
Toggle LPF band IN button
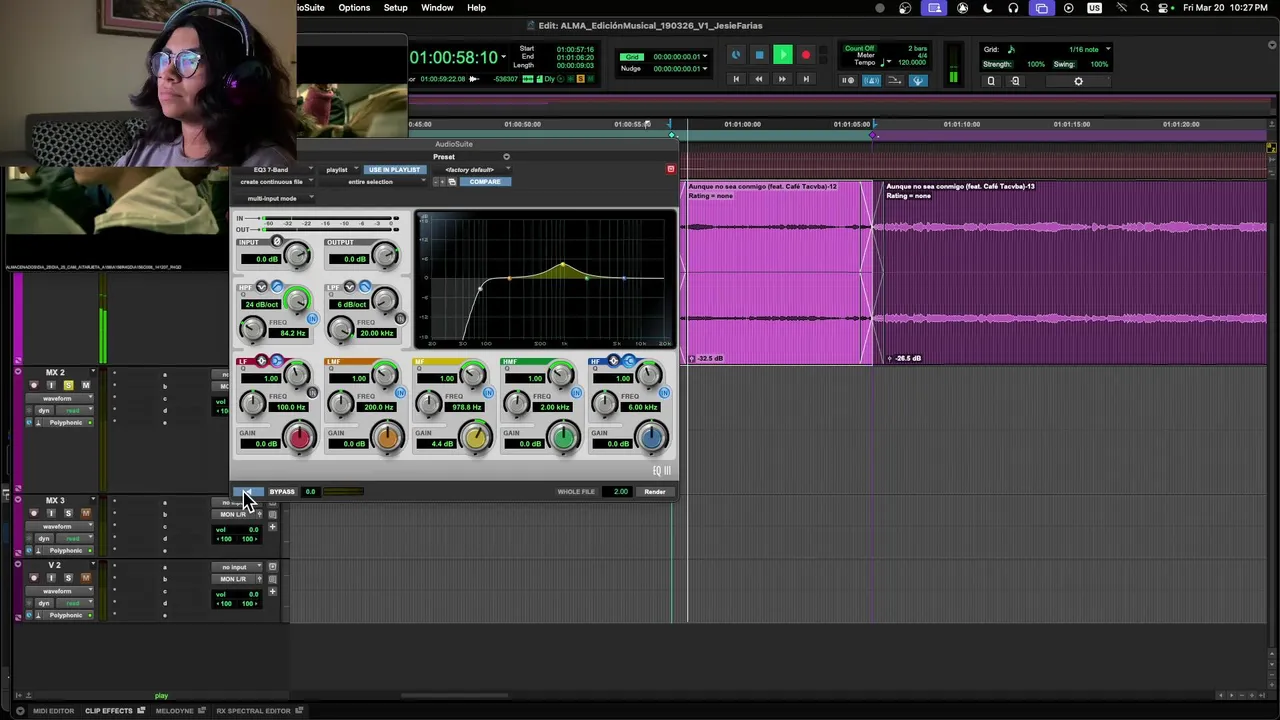click(x=400, y=319)
